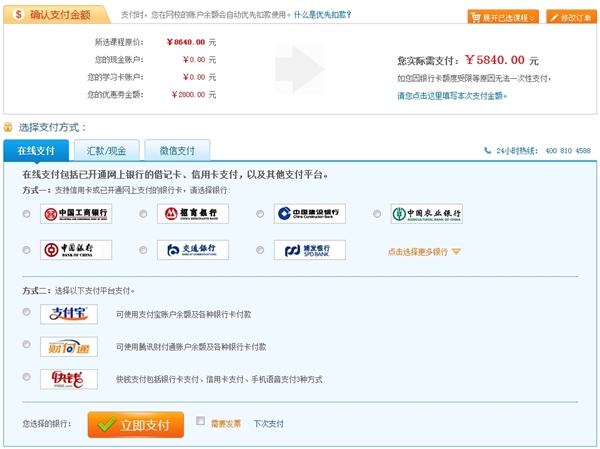600x449 pixels.
Task: Click the Bank of Communications (交通银行) logo
Action: coord(193,250)
